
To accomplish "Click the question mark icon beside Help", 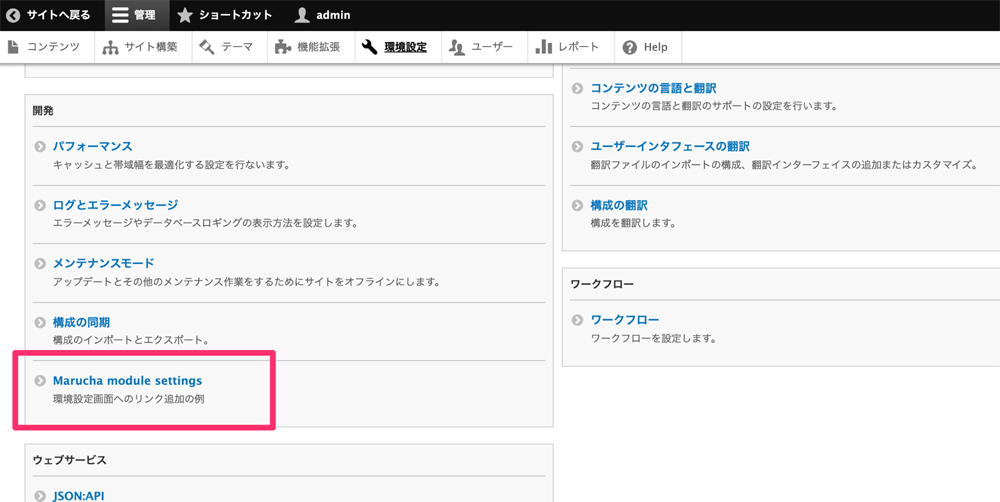I will pos(630,47).
